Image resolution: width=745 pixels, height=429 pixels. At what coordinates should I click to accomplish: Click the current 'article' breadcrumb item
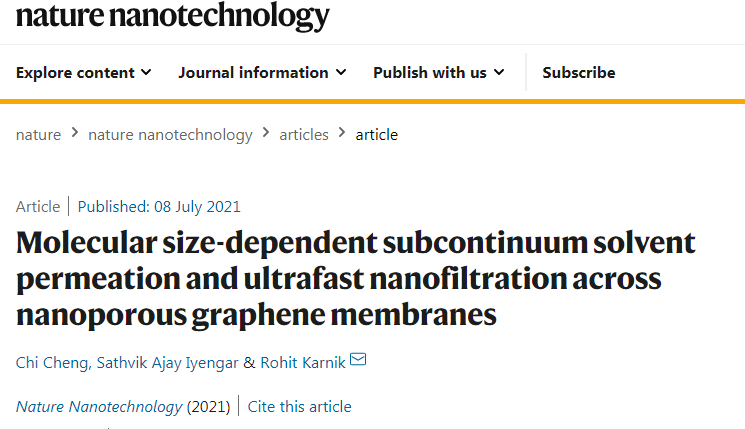pos(377,134)
